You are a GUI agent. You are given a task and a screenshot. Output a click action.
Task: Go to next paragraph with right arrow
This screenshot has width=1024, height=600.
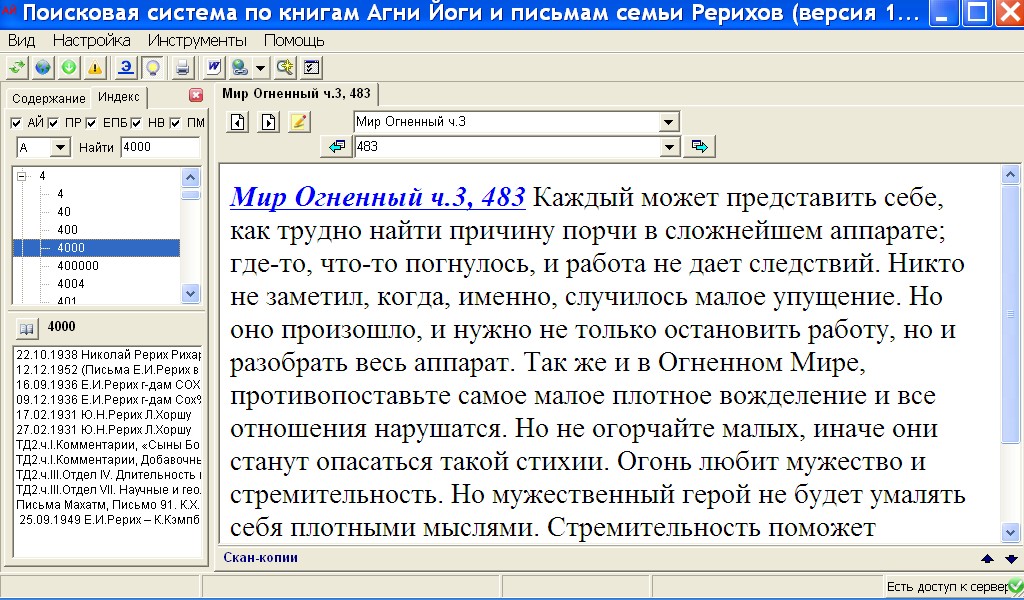click(x=700, y=147)
